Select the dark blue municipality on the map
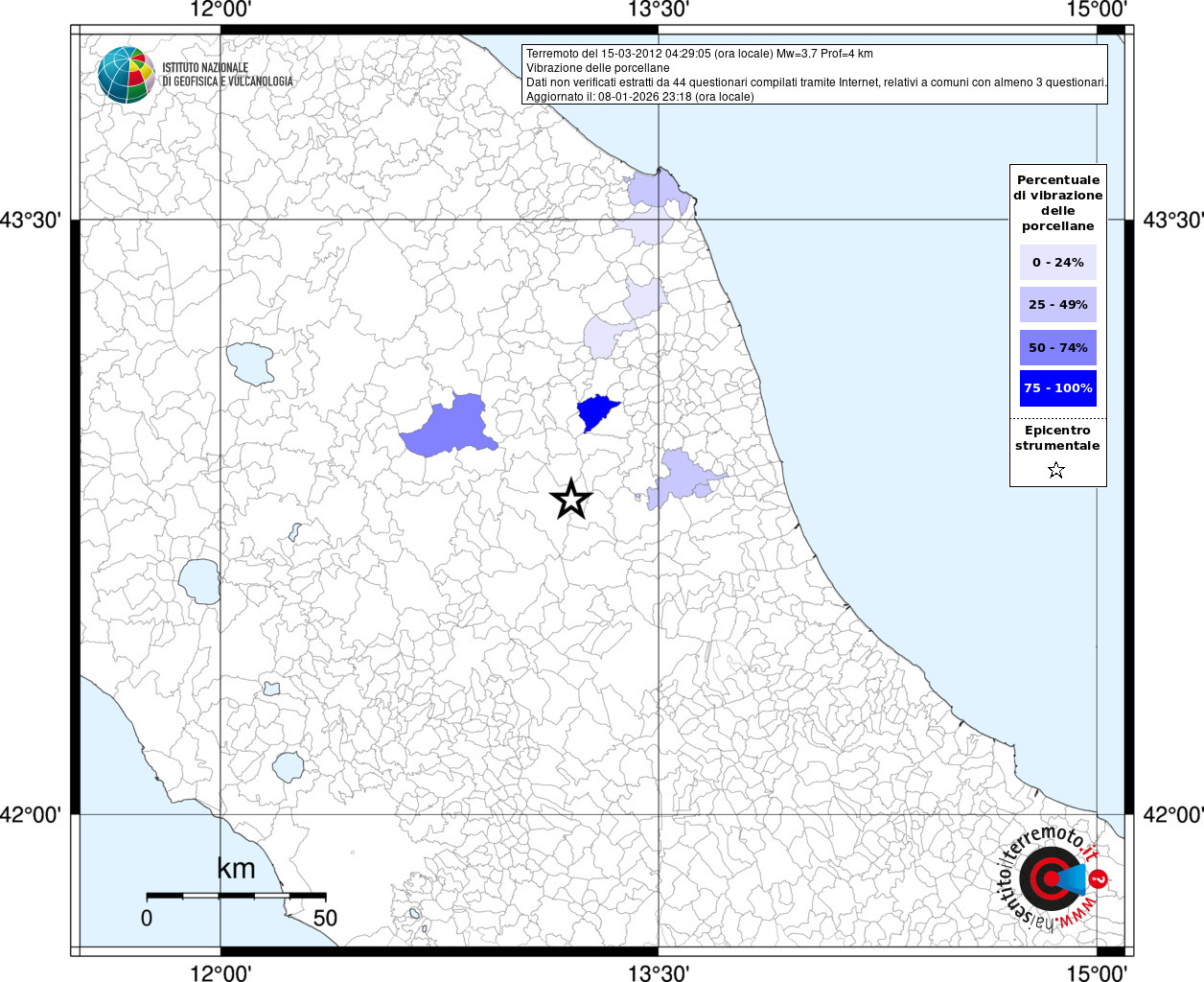The image size is (1204, 982). 596,412
